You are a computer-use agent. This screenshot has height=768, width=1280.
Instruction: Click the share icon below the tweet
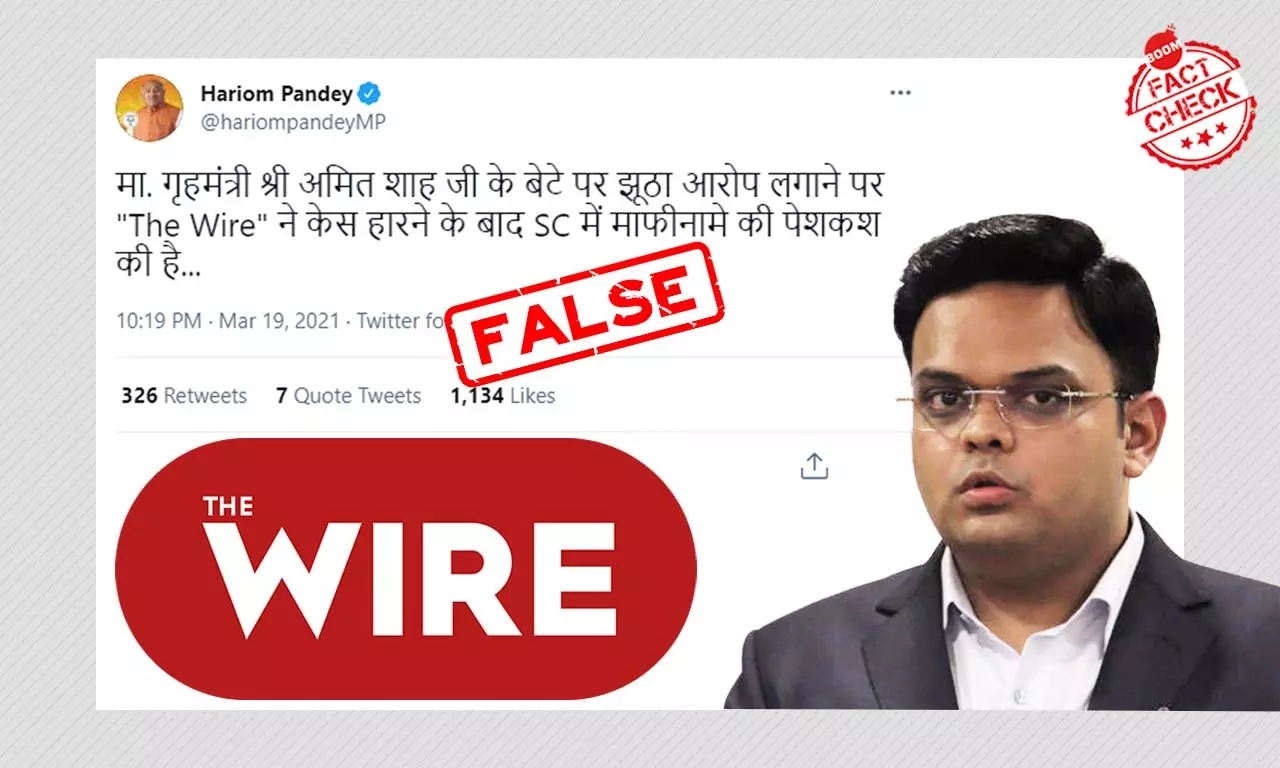pyautogui.click(x=814, y=466)
